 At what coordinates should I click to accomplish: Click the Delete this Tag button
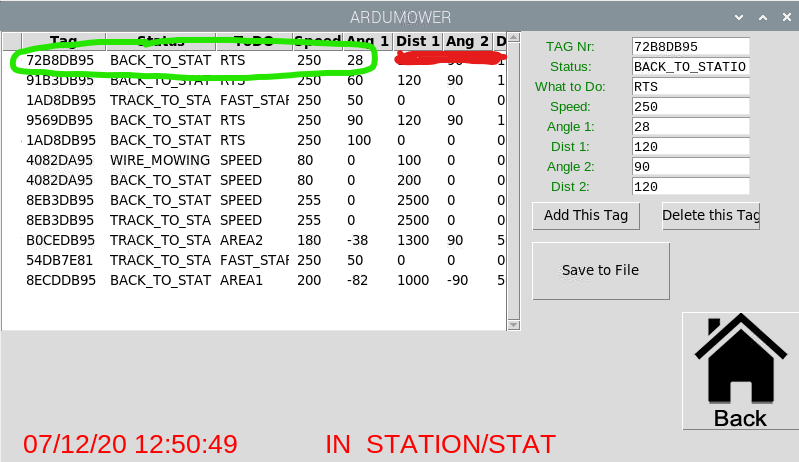click(x=711, y=215)
